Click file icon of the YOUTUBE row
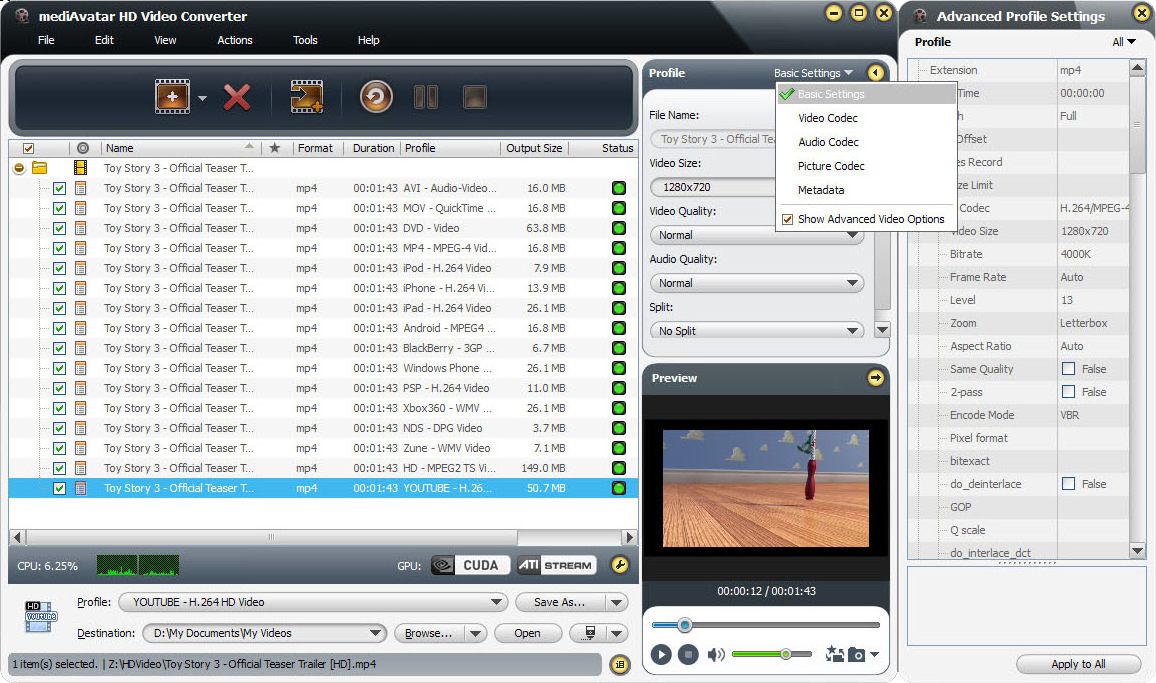1156x683 pixels. pos(80,488)
